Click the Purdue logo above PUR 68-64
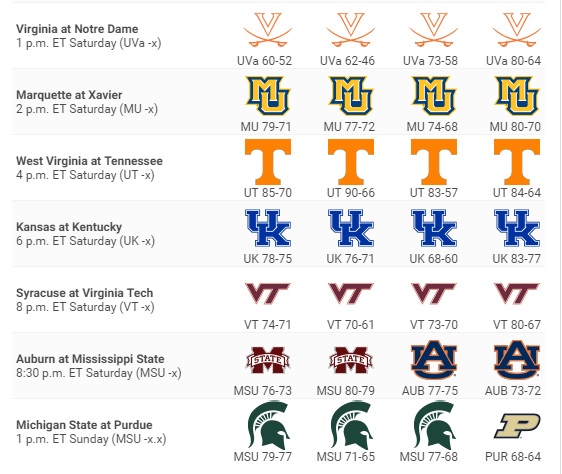562x474 pixels. pyautogui.click(x=516, y=426)
